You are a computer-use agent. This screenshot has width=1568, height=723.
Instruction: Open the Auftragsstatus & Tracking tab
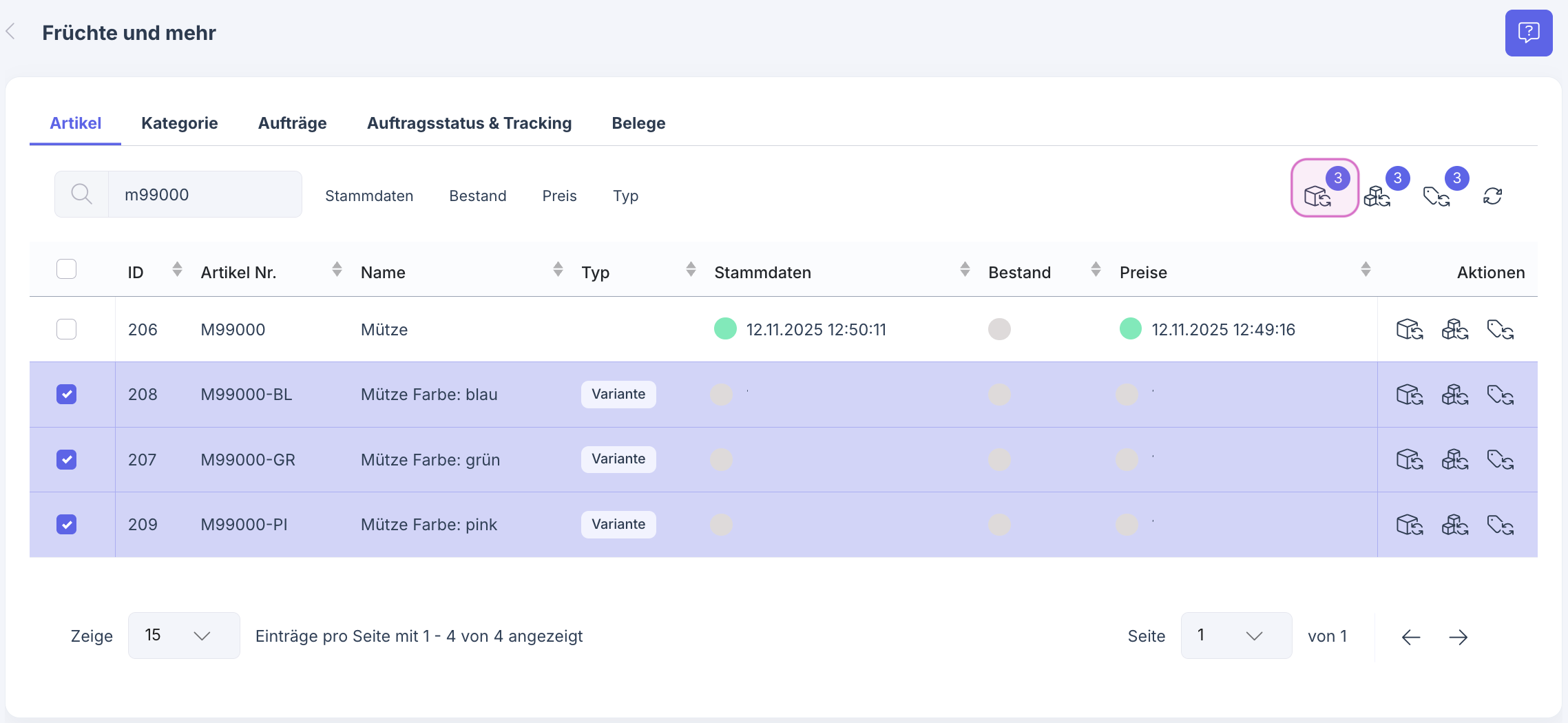coord(469,123)
